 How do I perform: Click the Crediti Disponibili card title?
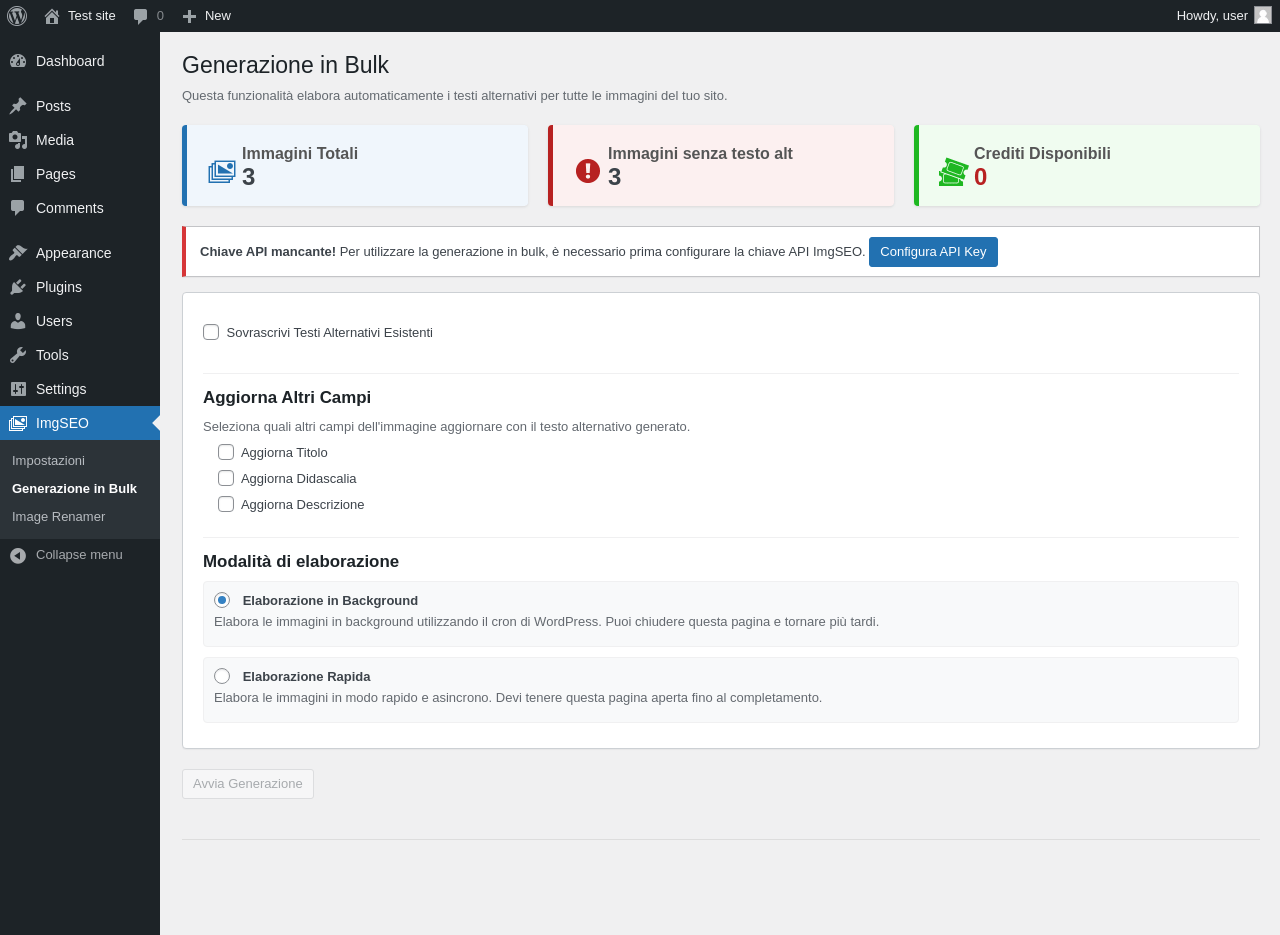point(1042,154)
